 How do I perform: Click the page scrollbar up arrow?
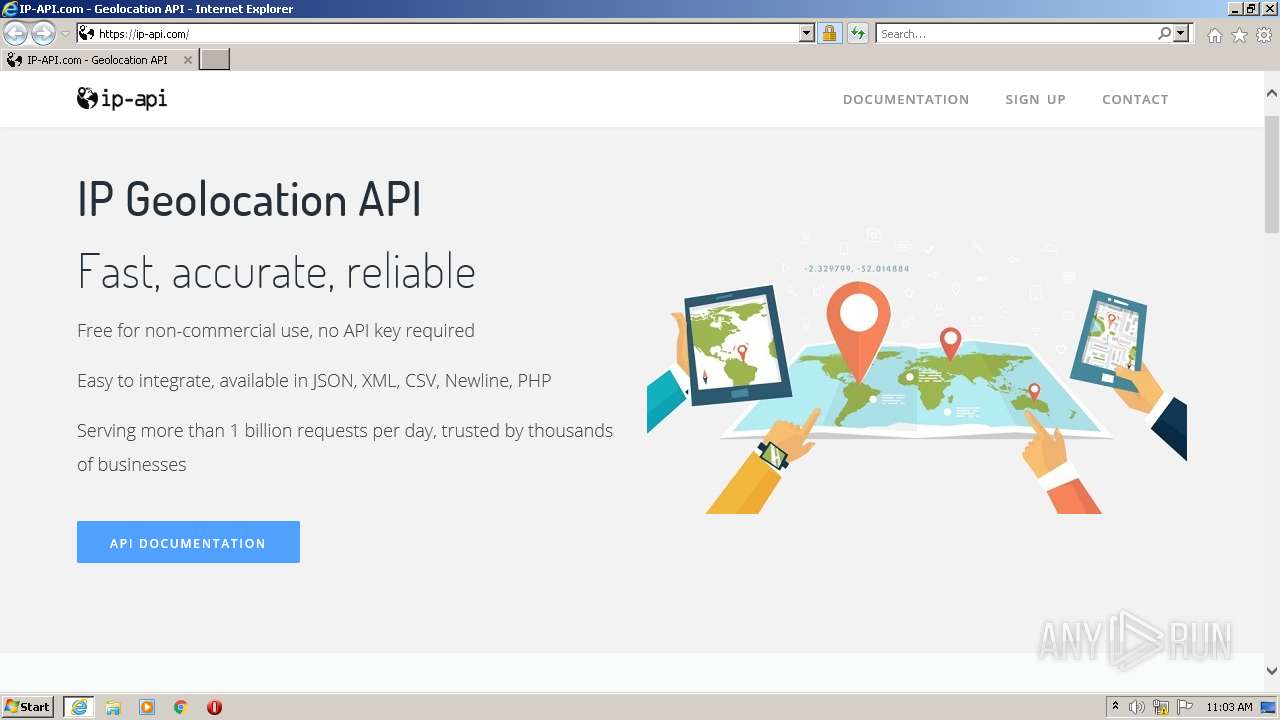pyautogui.click(x=1272, y=93)
